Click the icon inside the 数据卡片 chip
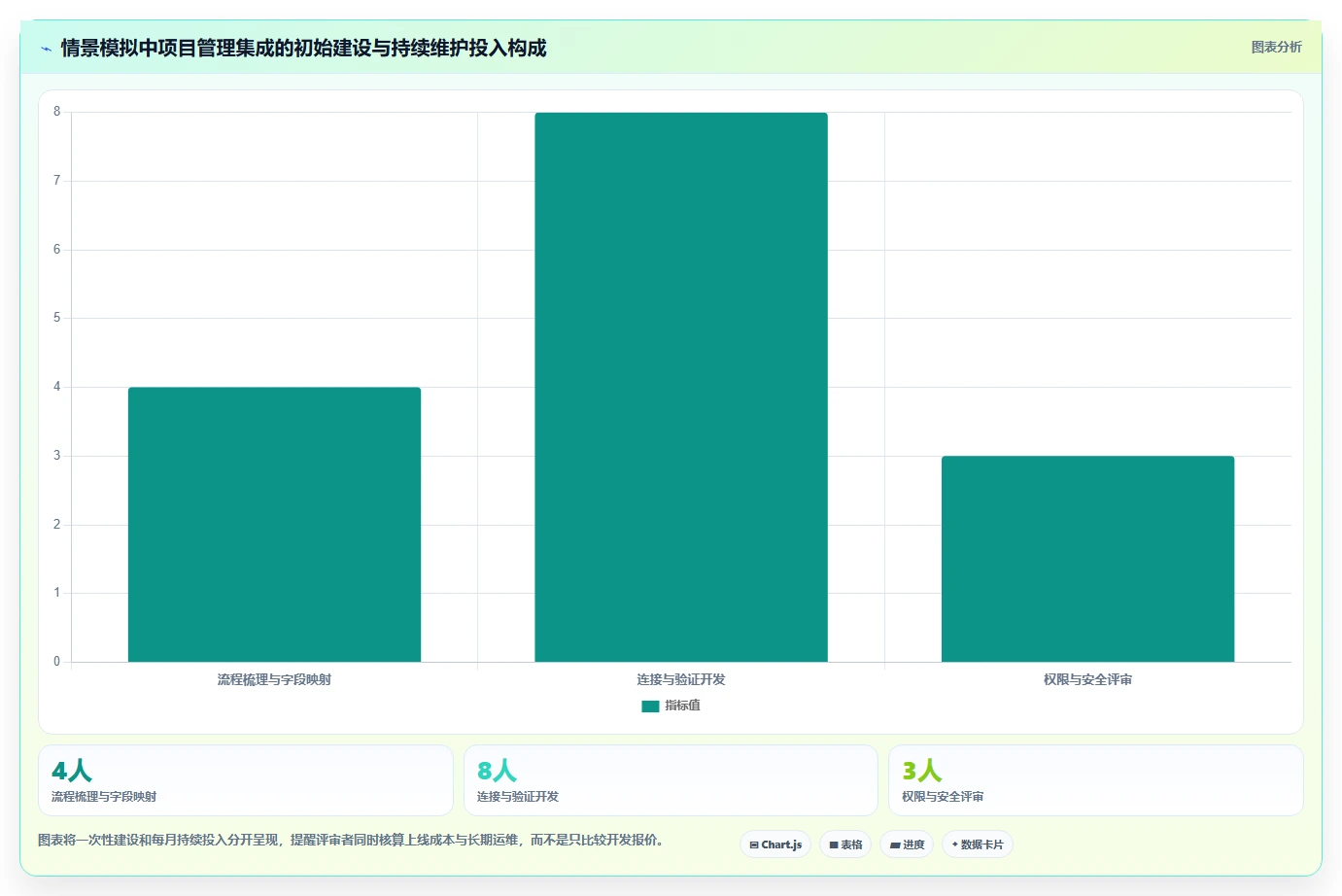The image size is (1342, 896). [955, 844]
